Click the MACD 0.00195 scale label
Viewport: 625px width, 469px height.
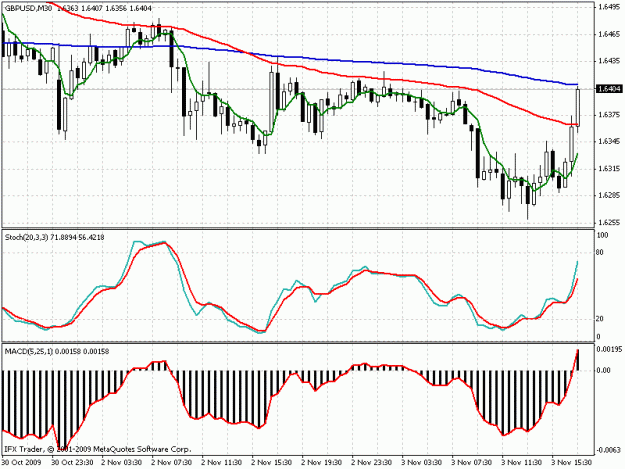tap(609, 349)
